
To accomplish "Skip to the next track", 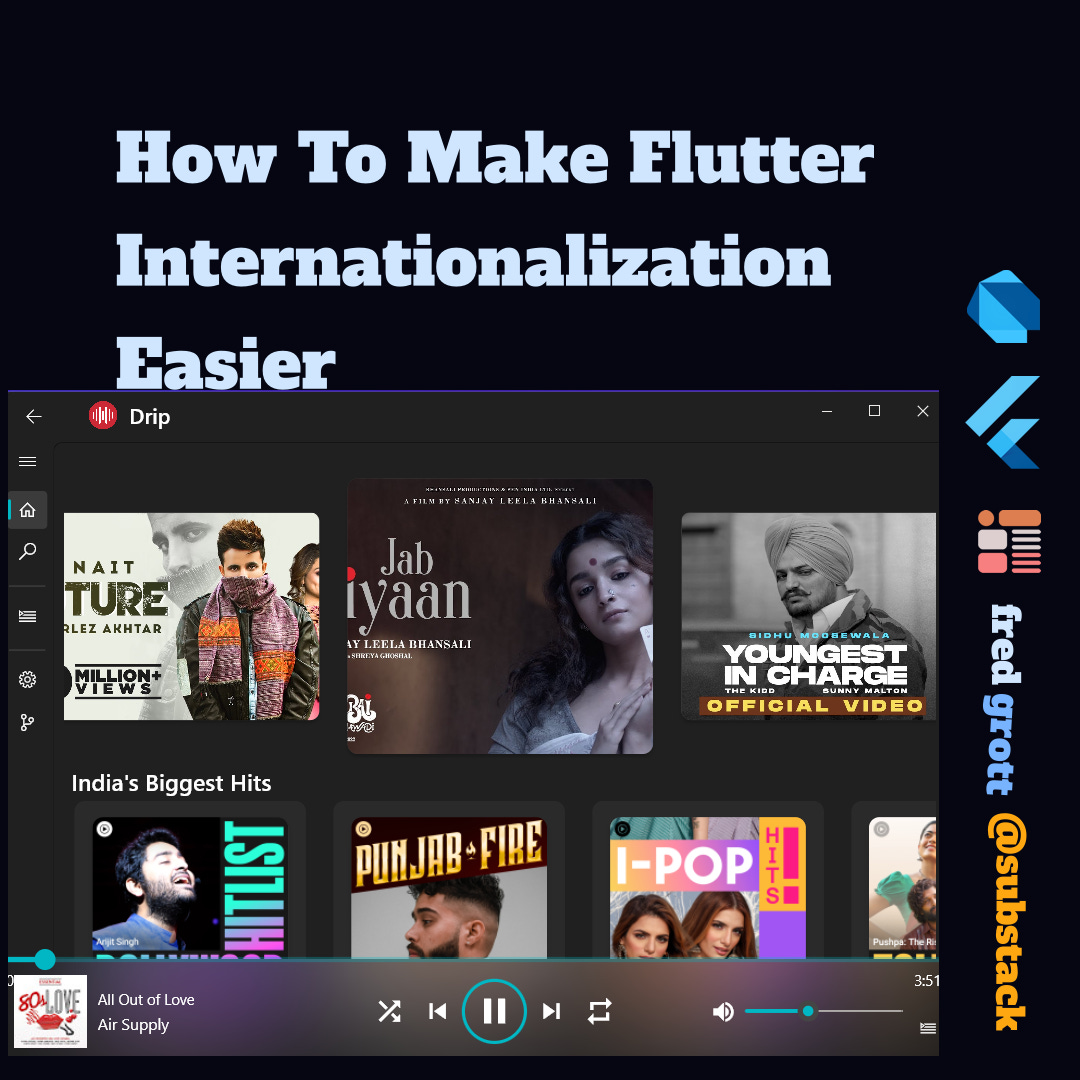I will click(551, 1011).
